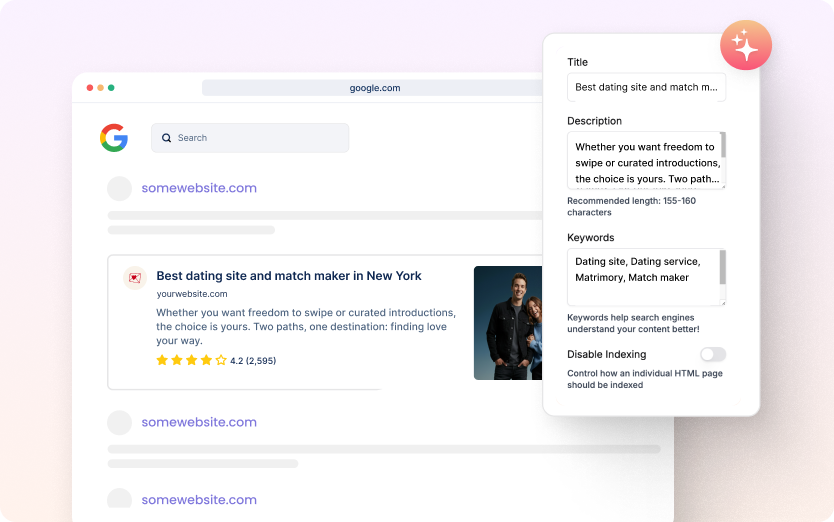Click the green window dot in browser
This screenshot has height=522, width=834.
coord(111,88)
